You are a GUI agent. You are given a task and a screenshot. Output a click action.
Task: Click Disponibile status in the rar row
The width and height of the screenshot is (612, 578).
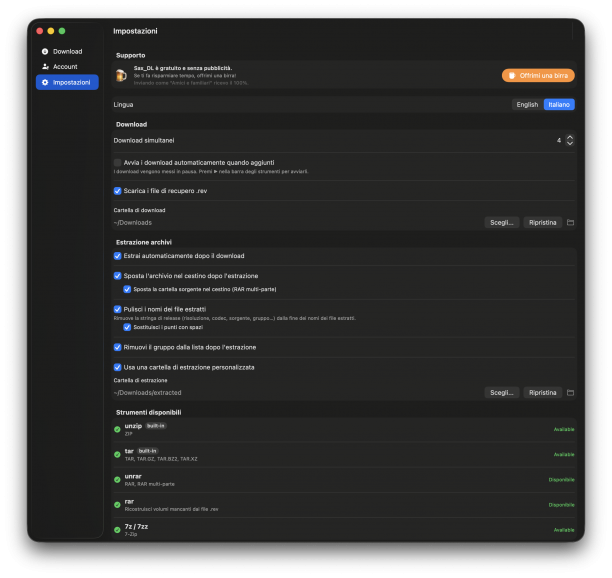click(x=561, y=505)
